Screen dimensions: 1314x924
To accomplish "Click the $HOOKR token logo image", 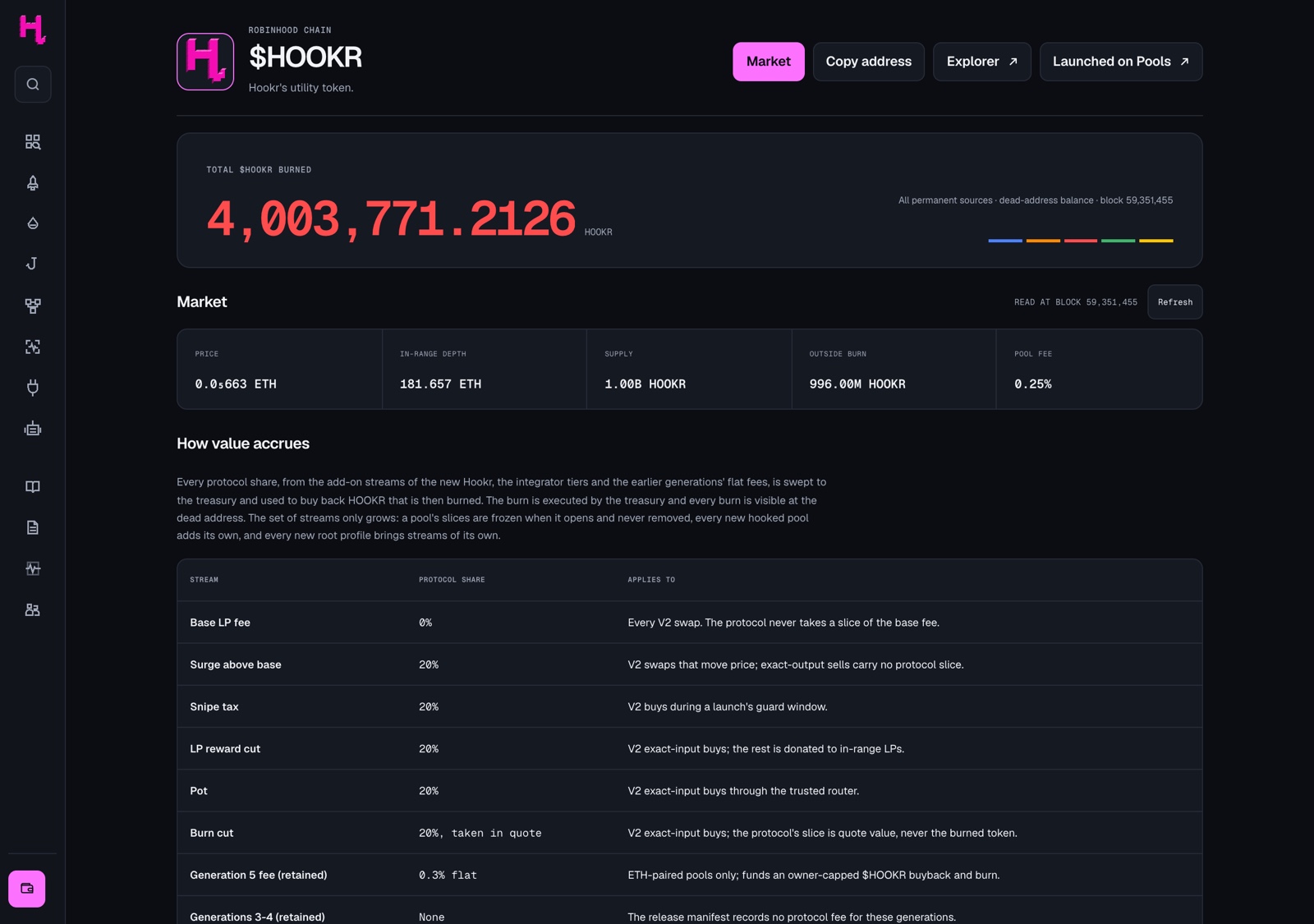I will click(x=205, y=62).
